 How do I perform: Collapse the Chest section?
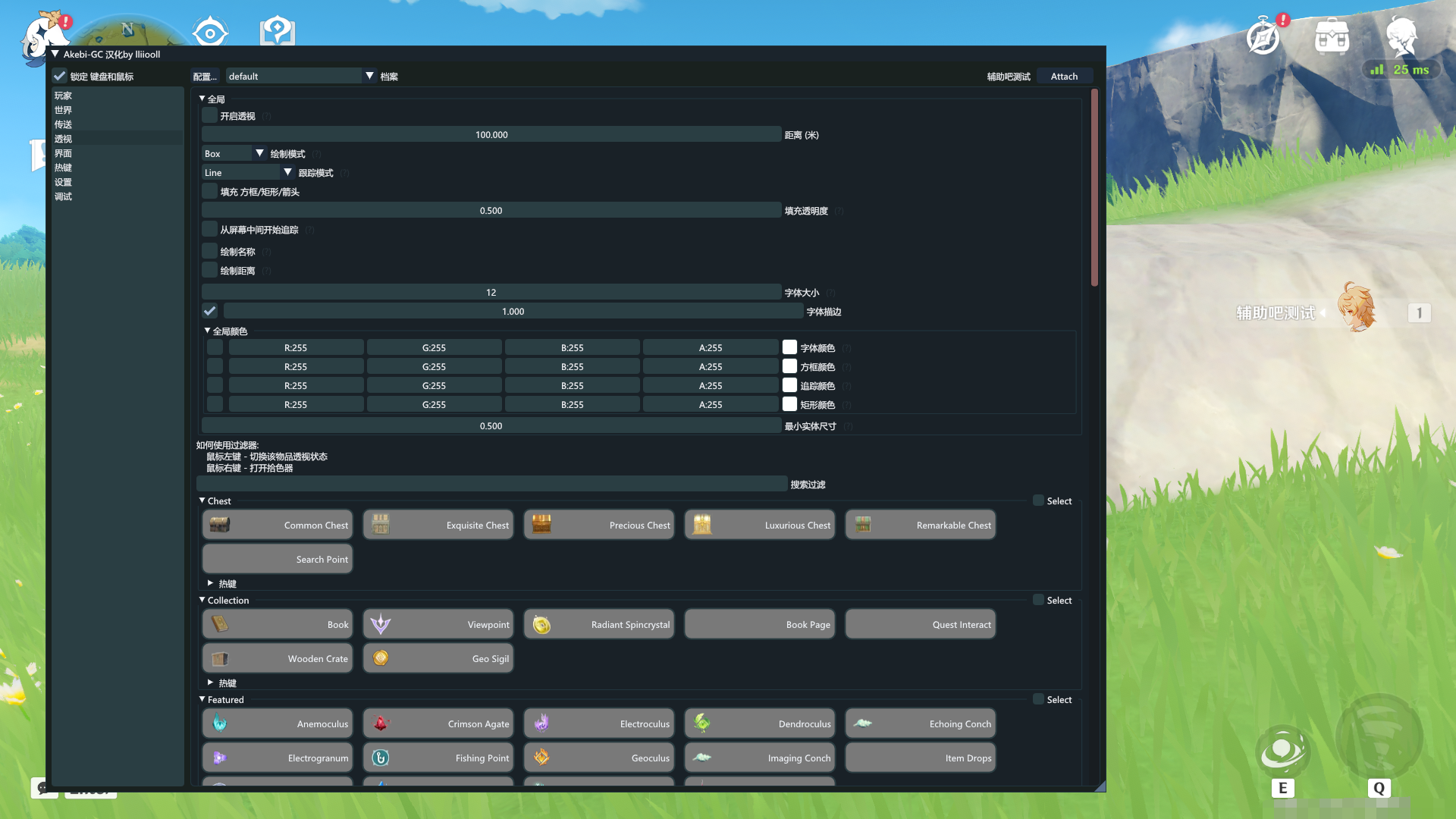click(x=202, y=500)
